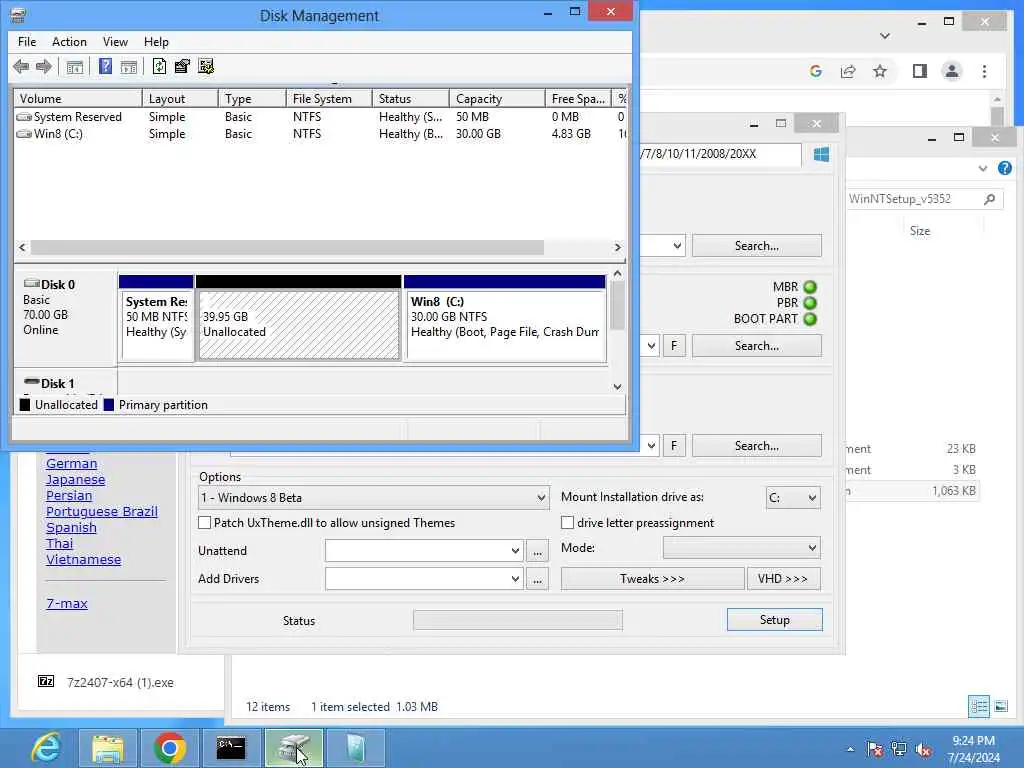Click the VHD >>> button
The height and width of the screenshot is (768, 1024).
click(784, 579)
